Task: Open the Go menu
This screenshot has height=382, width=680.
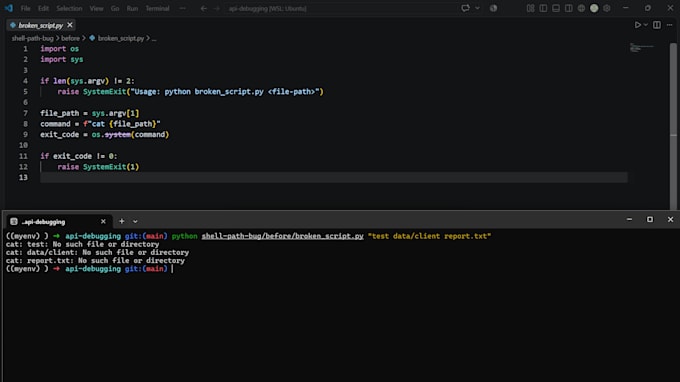Action: pyautogui.click(x=114, y=8)
